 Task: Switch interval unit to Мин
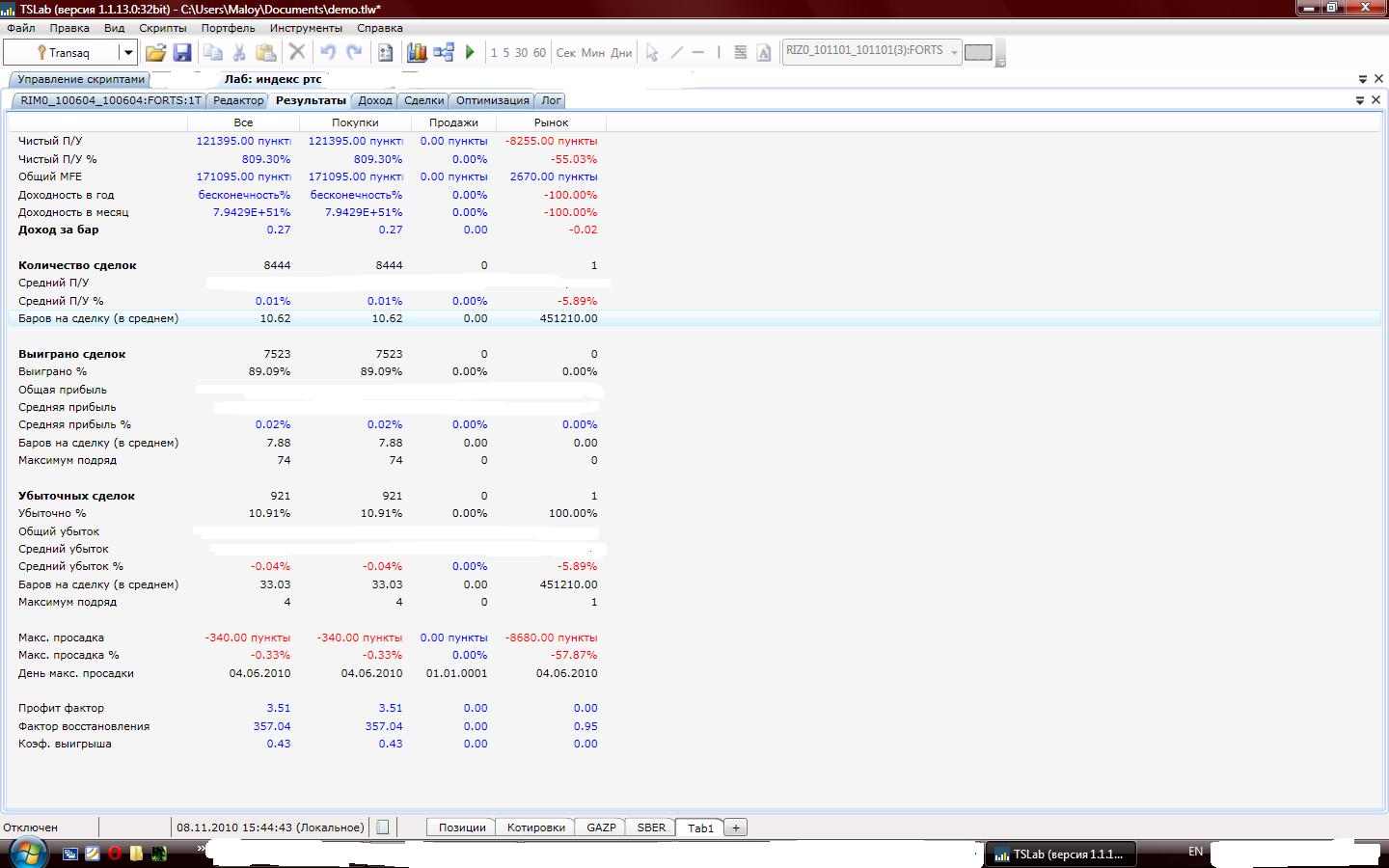click(592, 53)
